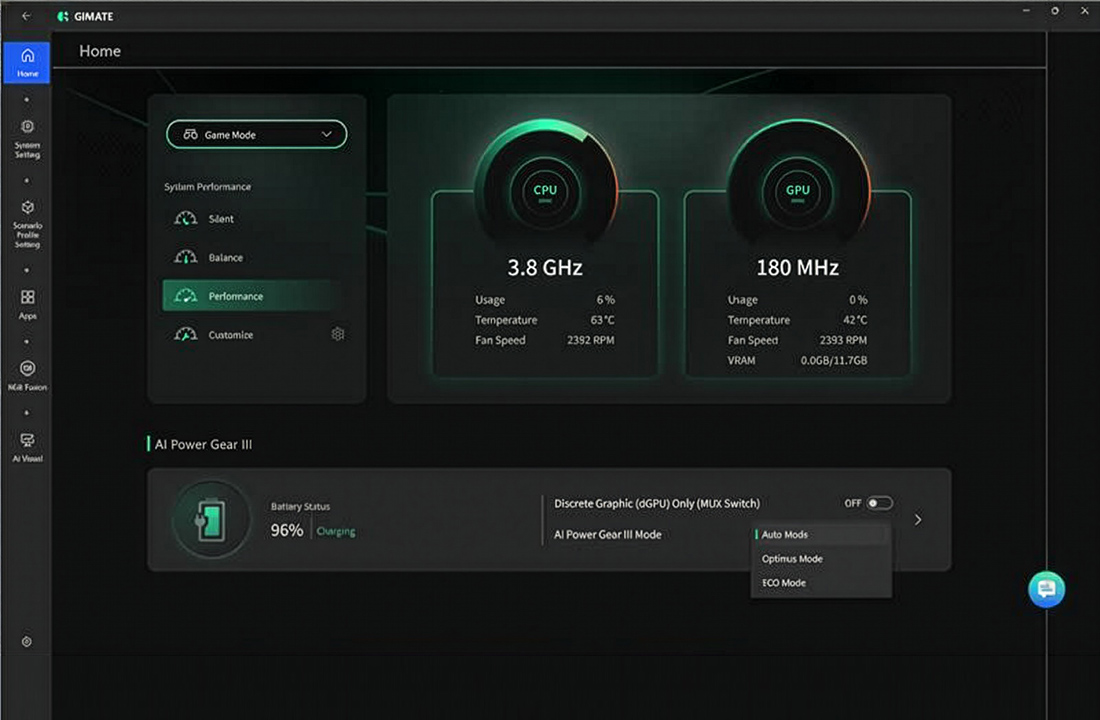Toggle Discrete Graphic dGPU Only switch

click(x=879, y=503)
